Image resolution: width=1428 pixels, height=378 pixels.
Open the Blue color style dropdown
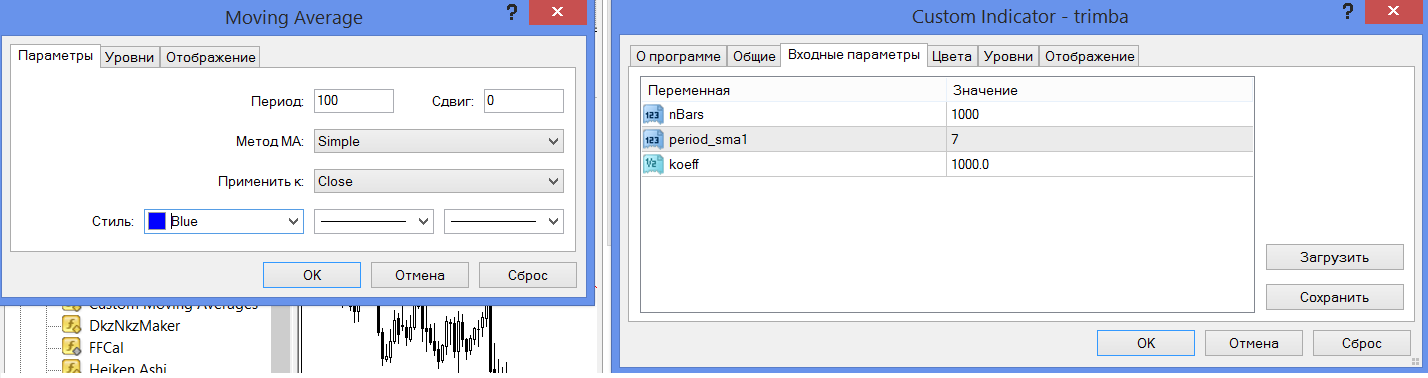tap(223, 222)
